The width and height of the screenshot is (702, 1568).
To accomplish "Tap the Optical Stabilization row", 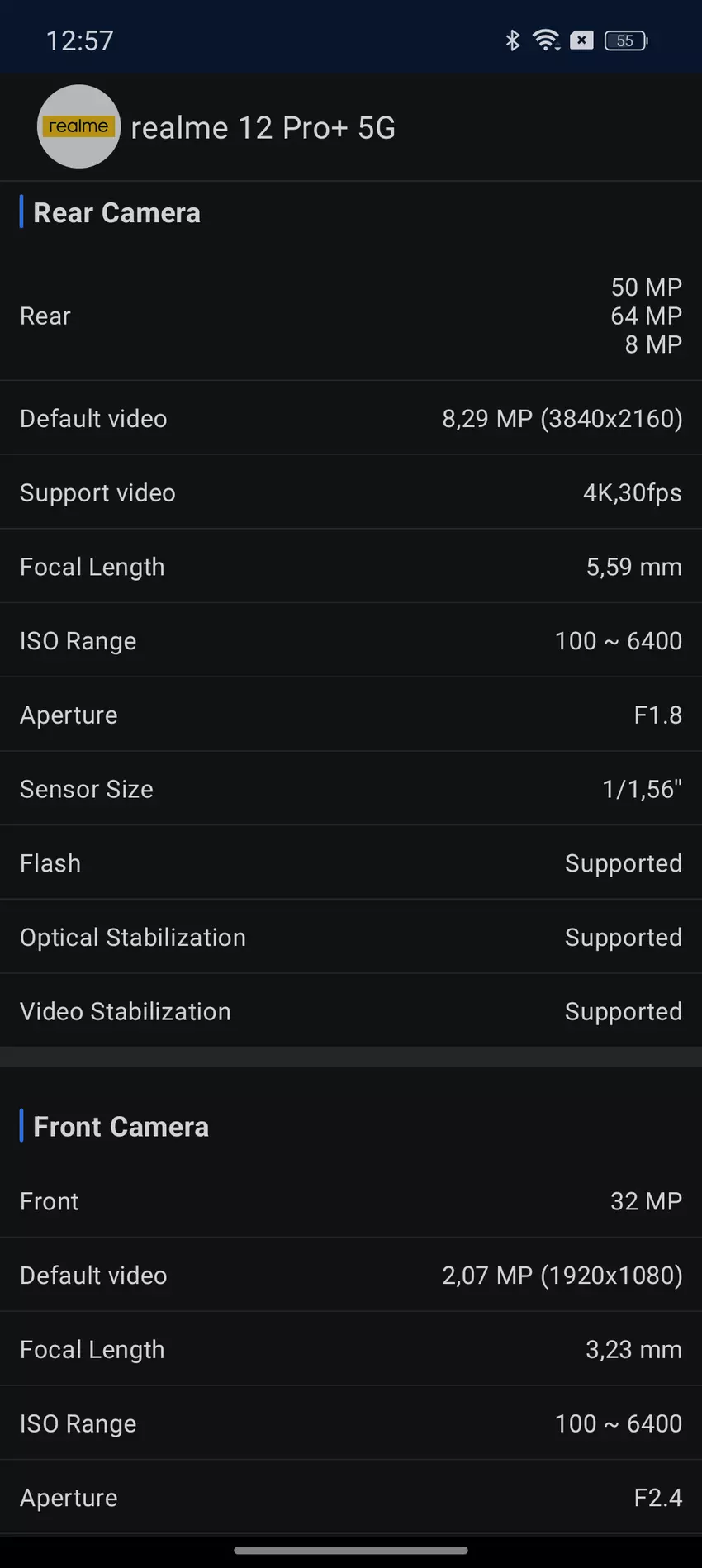I will pyautogui.click(x=351, y=937).
